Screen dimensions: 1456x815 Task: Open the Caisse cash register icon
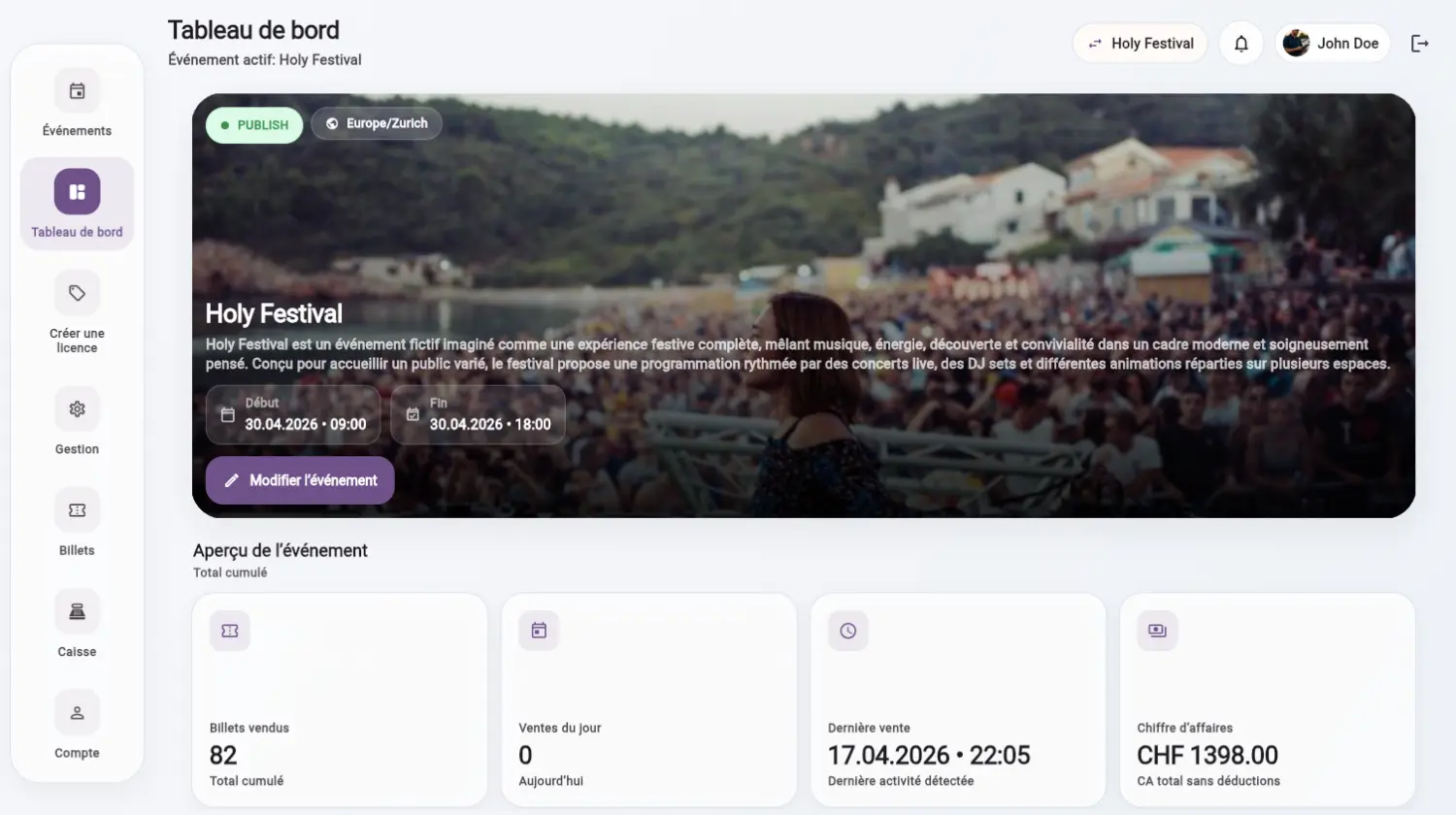pos(77,611)
